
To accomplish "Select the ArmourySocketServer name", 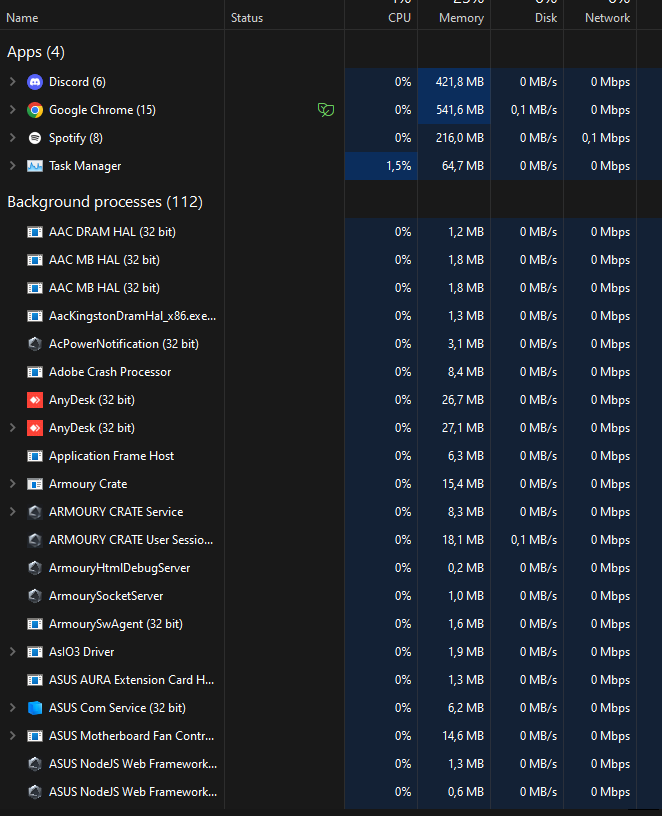I will point(106,596).
